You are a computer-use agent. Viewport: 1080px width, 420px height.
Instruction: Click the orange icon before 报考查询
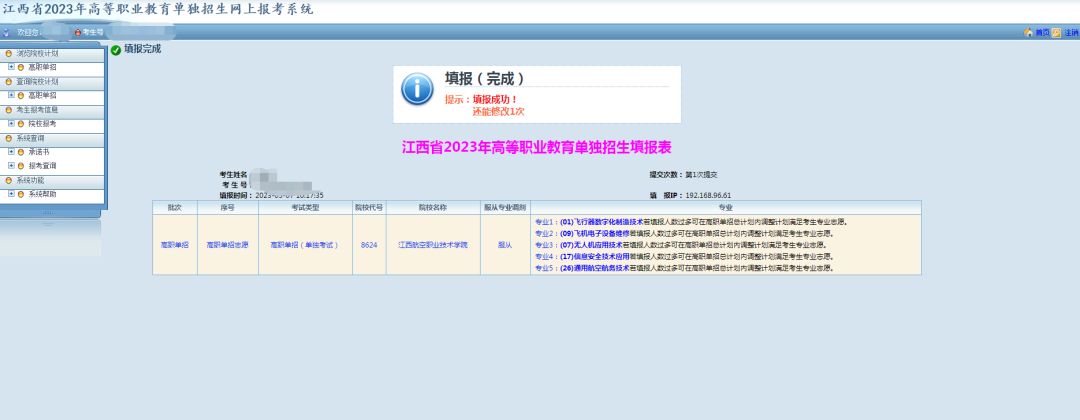coord(20,165)
